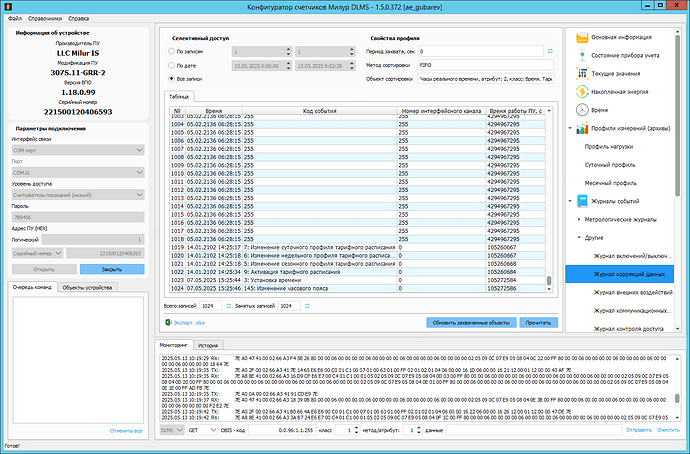Refresh the Всего записей counter icon

pyautogui.click(x=228, y=306)
